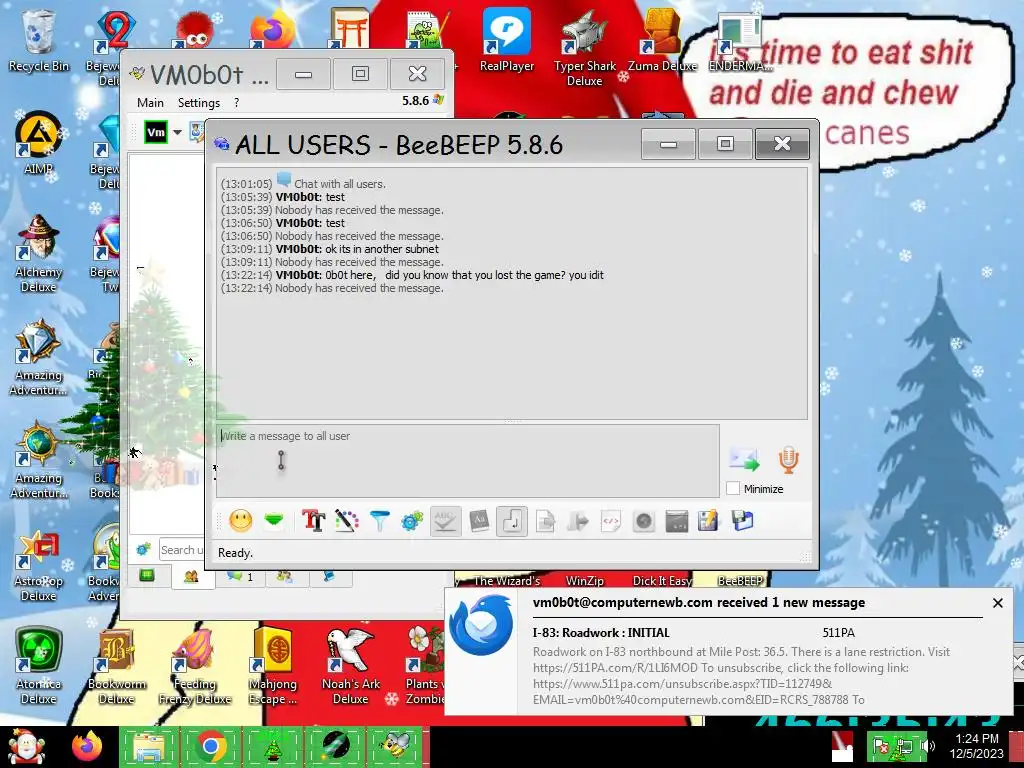Click the dark window-shaped toolbar icon
Viewport: 1024px width, 768px height.
677,520
